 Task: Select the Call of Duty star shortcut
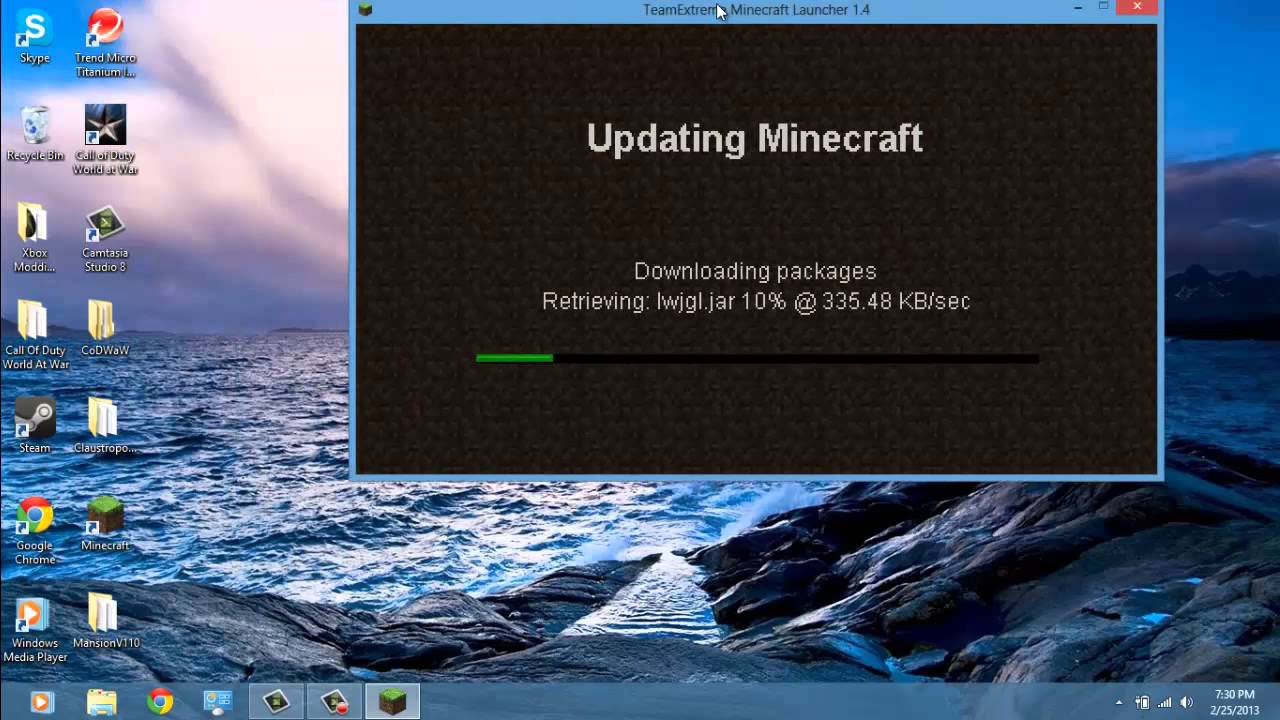click(x=105, y=140)
